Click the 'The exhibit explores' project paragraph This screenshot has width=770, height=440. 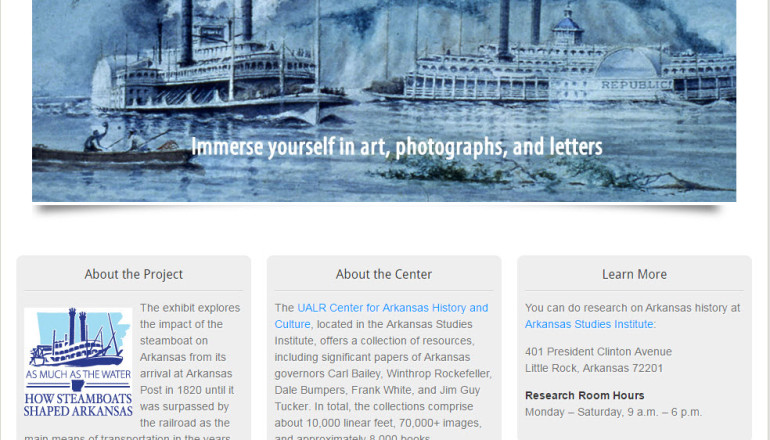pos(133,371)
